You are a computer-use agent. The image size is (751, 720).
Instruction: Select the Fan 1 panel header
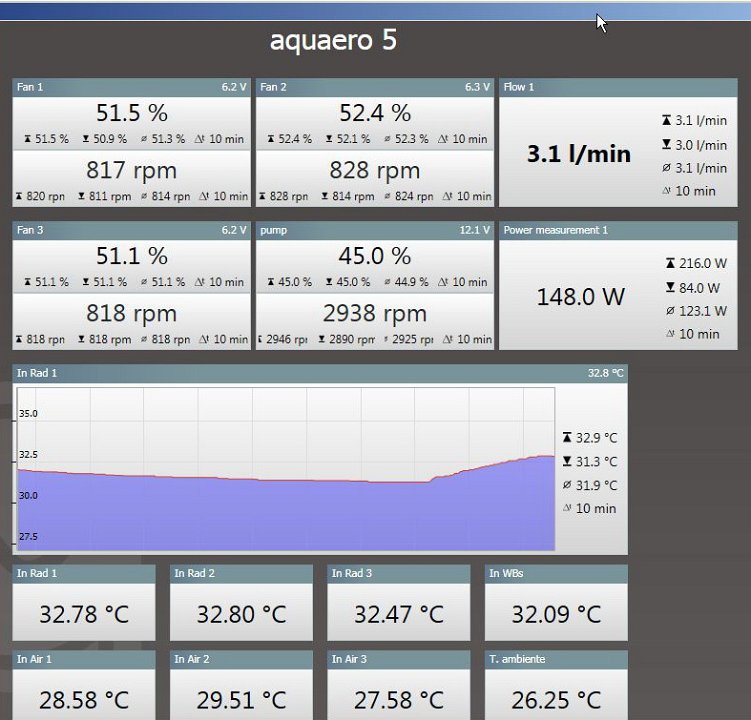[x=131, y=87]
